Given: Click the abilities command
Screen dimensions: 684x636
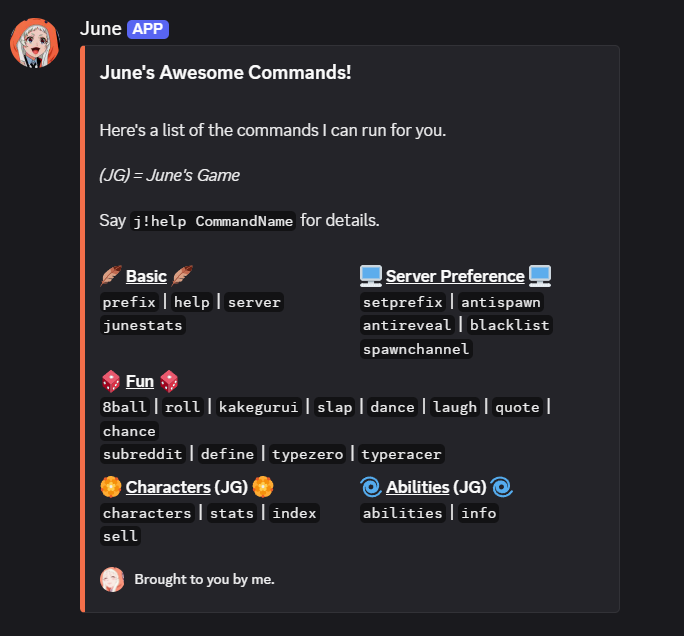Looking at the screenshot, I should [402, 513].
